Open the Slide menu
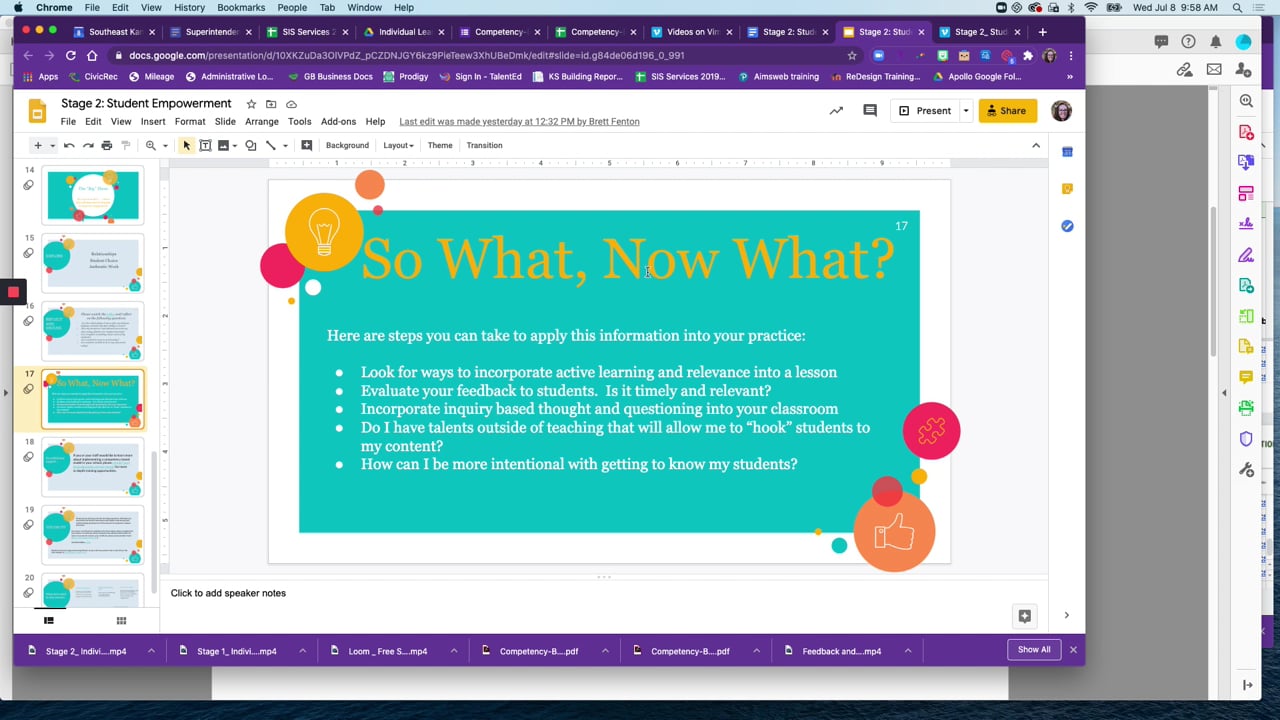The image size is (1280, 720). coord(225,122)
